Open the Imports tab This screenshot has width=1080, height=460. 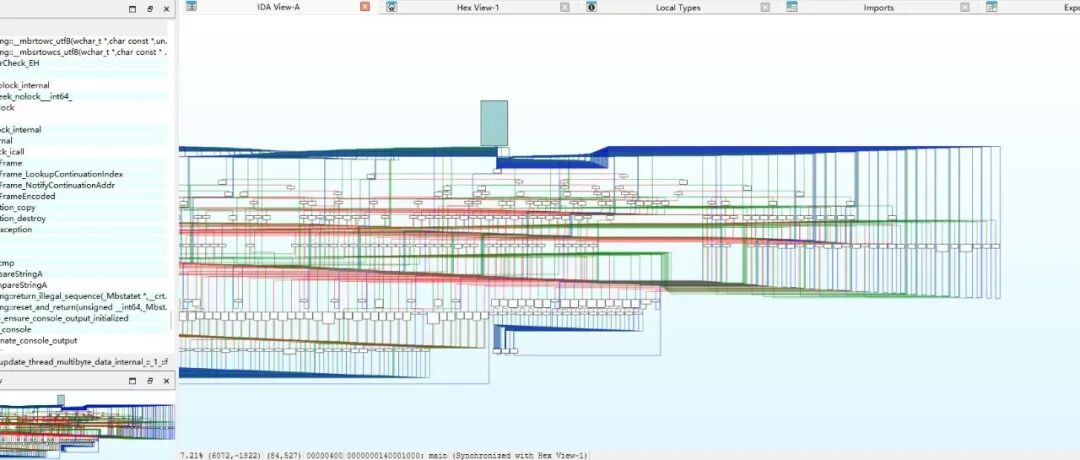(878, 7)
